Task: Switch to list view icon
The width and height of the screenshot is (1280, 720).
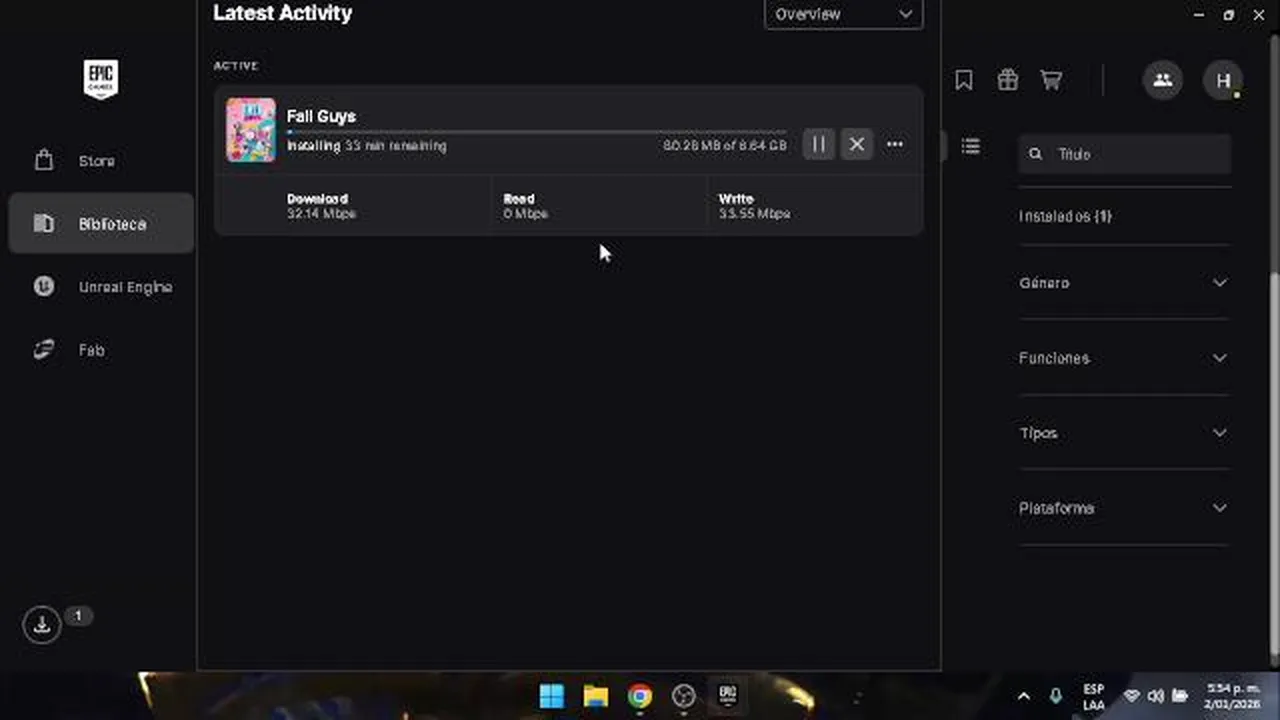Action: (971, 147)
